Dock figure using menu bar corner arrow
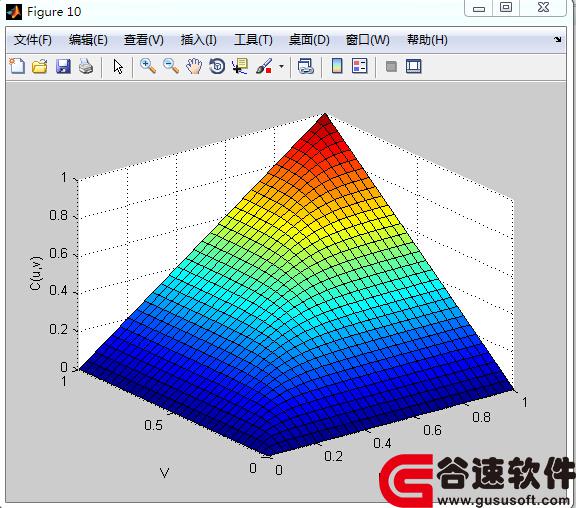Image resolution: width=576 pixels, height=508 pixels. click(558, 39)
